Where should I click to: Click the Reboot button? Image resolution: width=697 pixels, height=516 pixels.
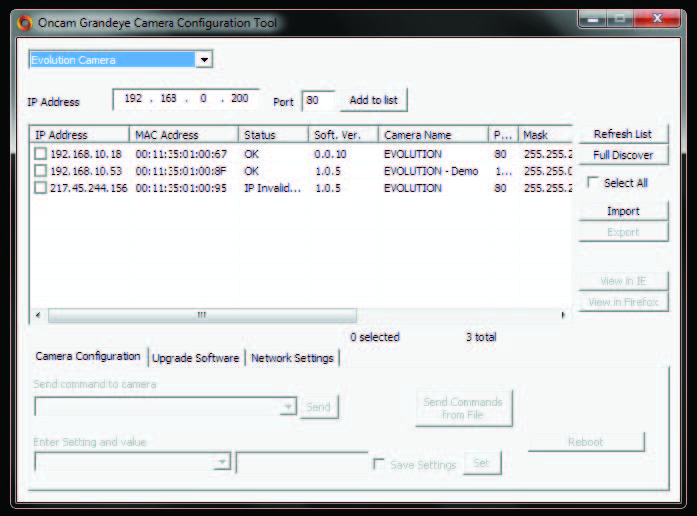click(x=586, y=442)
